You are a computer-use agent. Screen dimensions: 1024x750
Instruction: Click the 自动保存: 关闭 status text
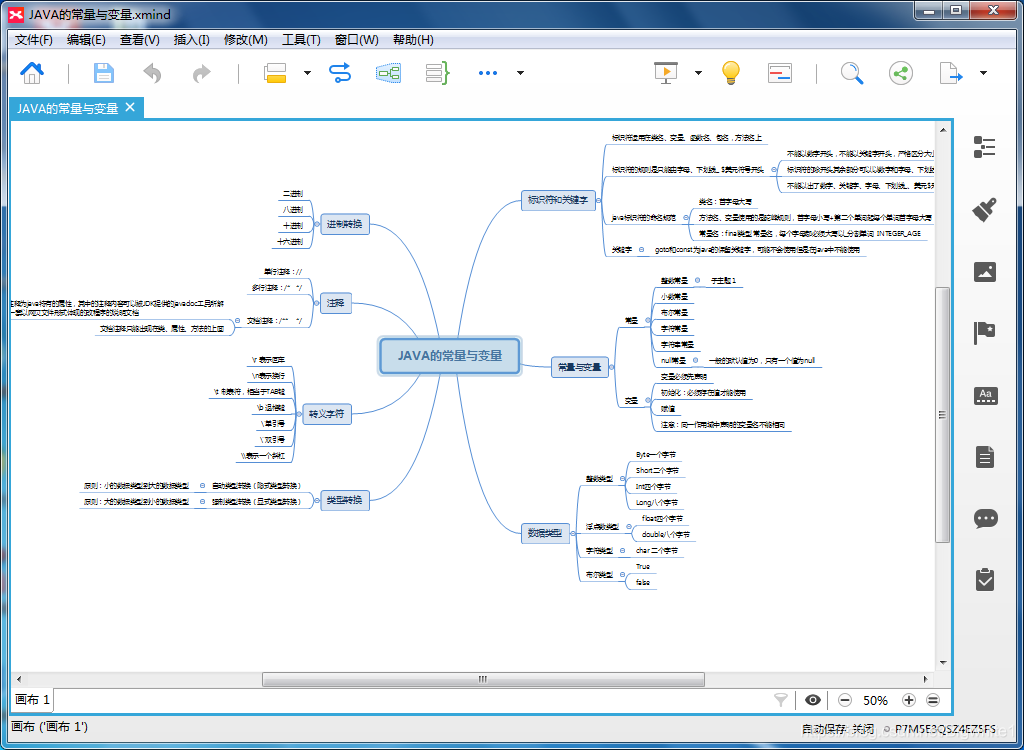pos(838,728)
